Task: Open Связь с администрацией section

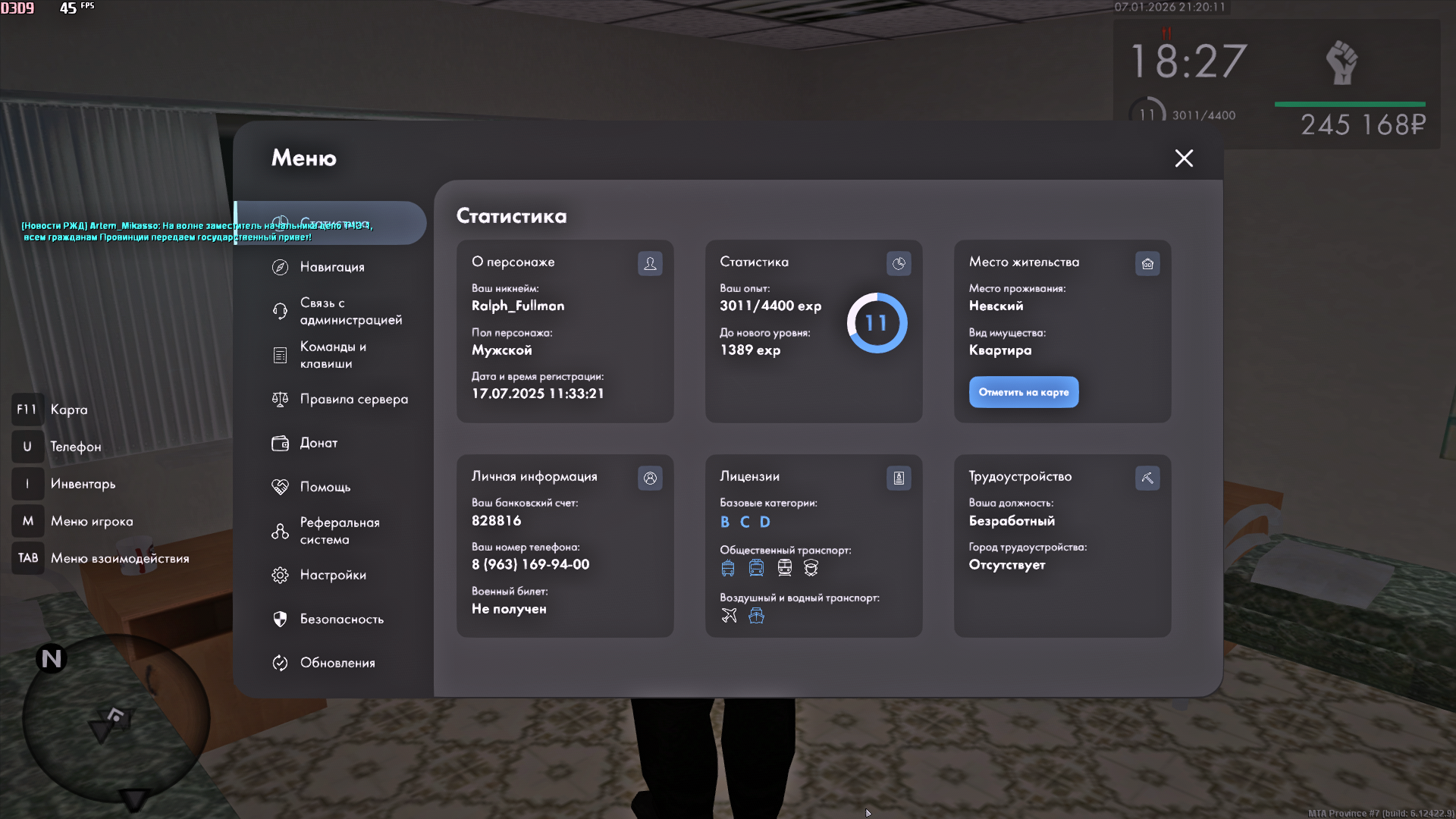Action: (x=350, y=311)
